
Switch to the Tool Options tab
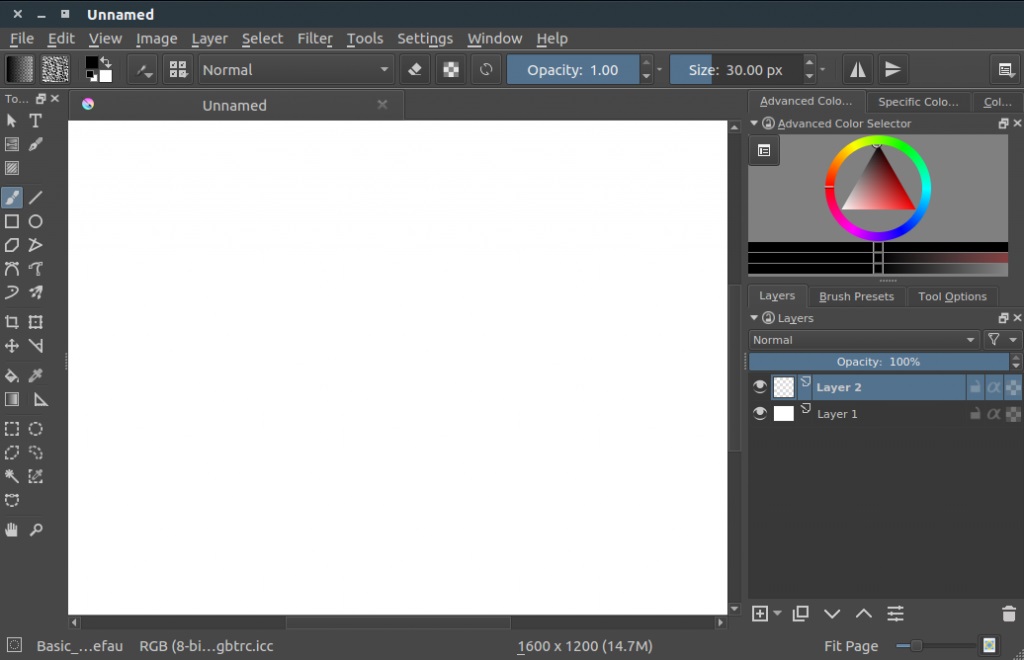coord(952,296)
